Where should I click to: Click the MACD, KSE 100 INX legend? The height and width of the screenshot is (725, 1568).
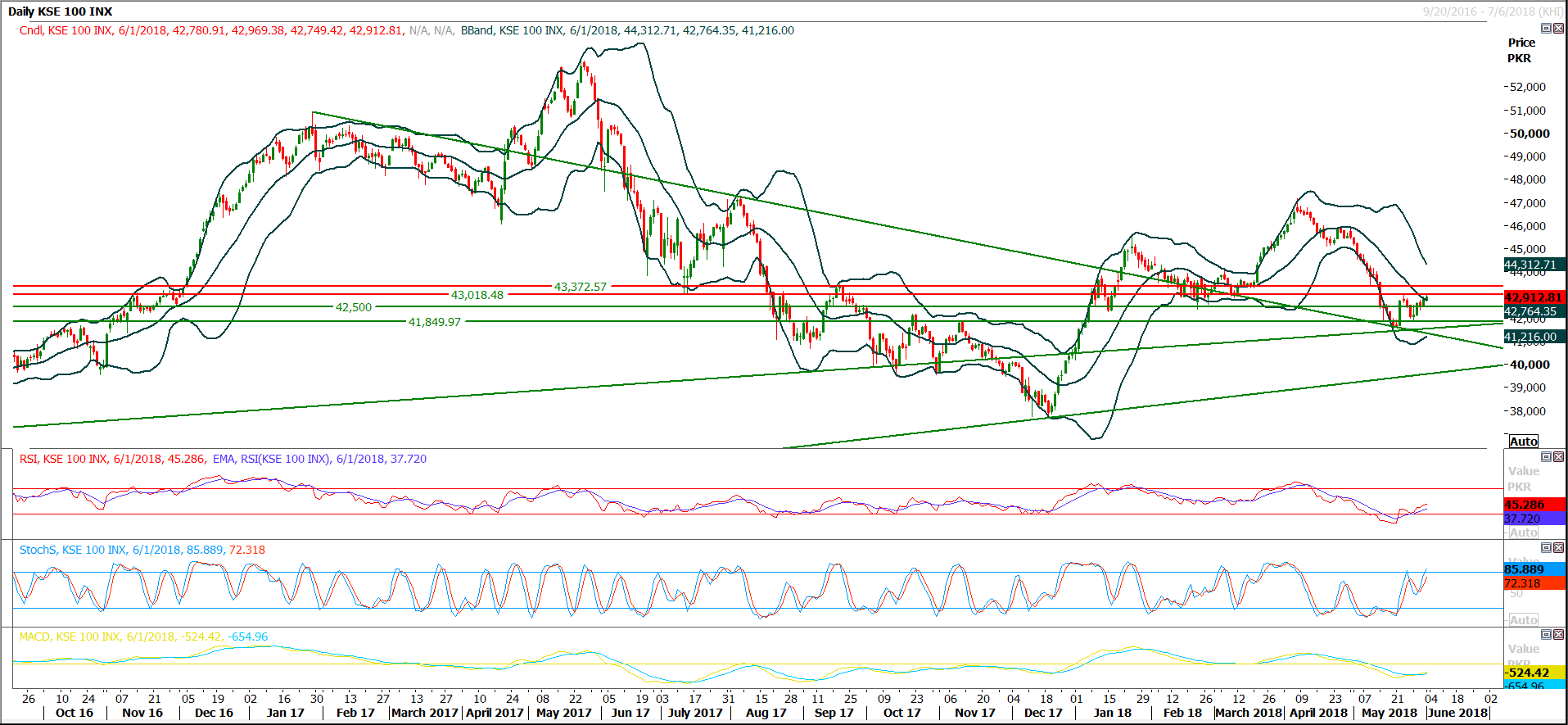(144, 637)
